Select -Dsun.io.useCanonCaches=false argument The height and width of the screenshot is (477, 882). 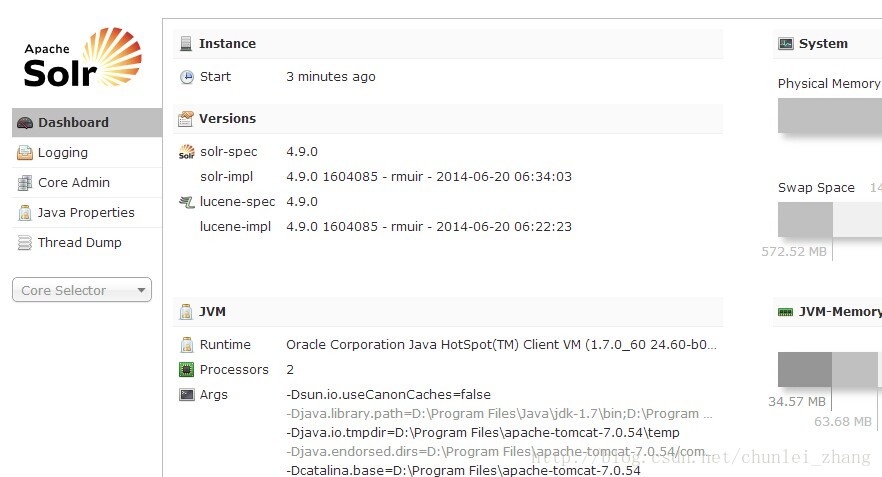[388, 395]
